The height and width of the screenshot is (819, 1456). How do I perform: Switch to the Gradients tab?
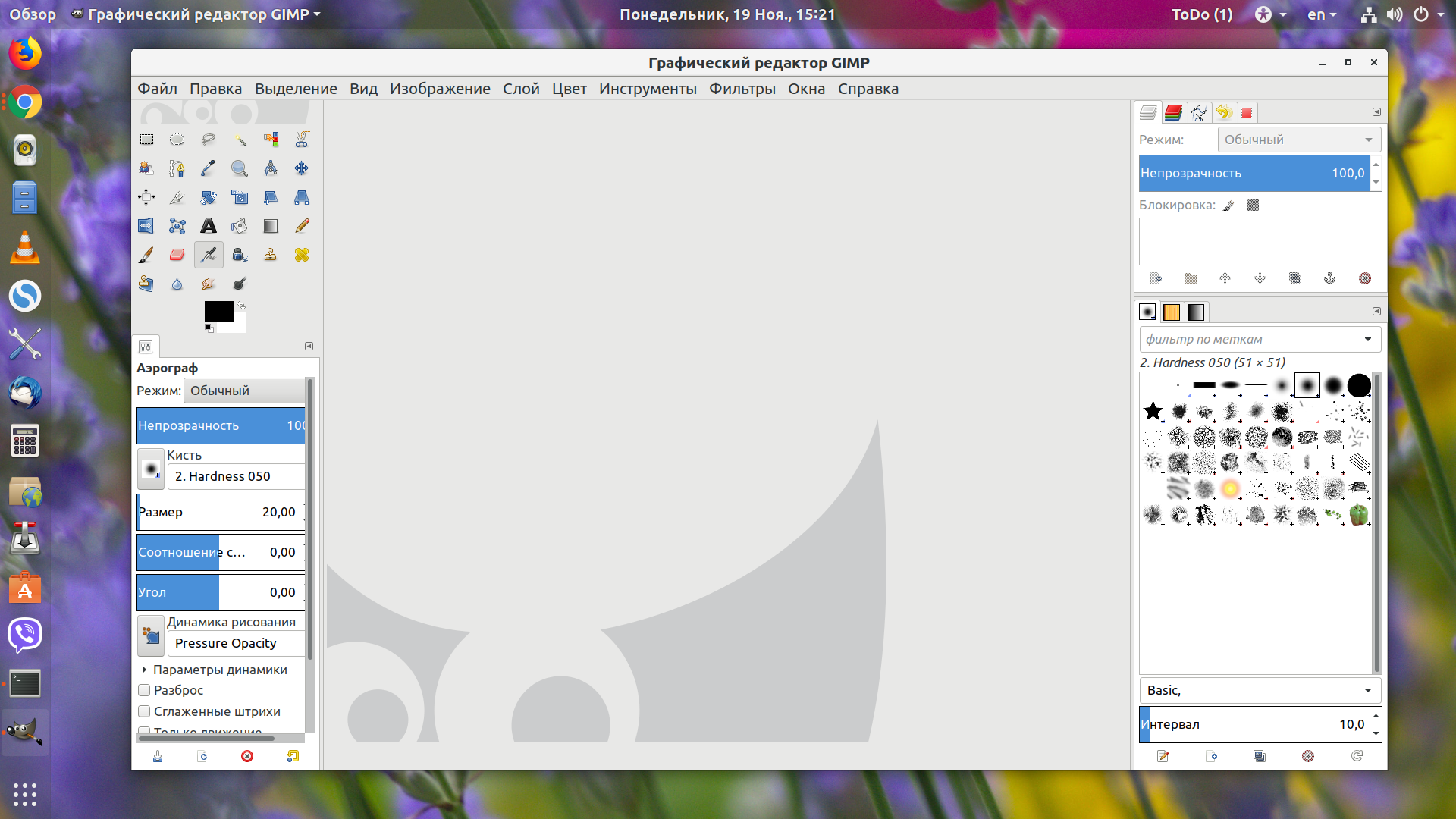pyautogui.click(x=1196, y=312)
